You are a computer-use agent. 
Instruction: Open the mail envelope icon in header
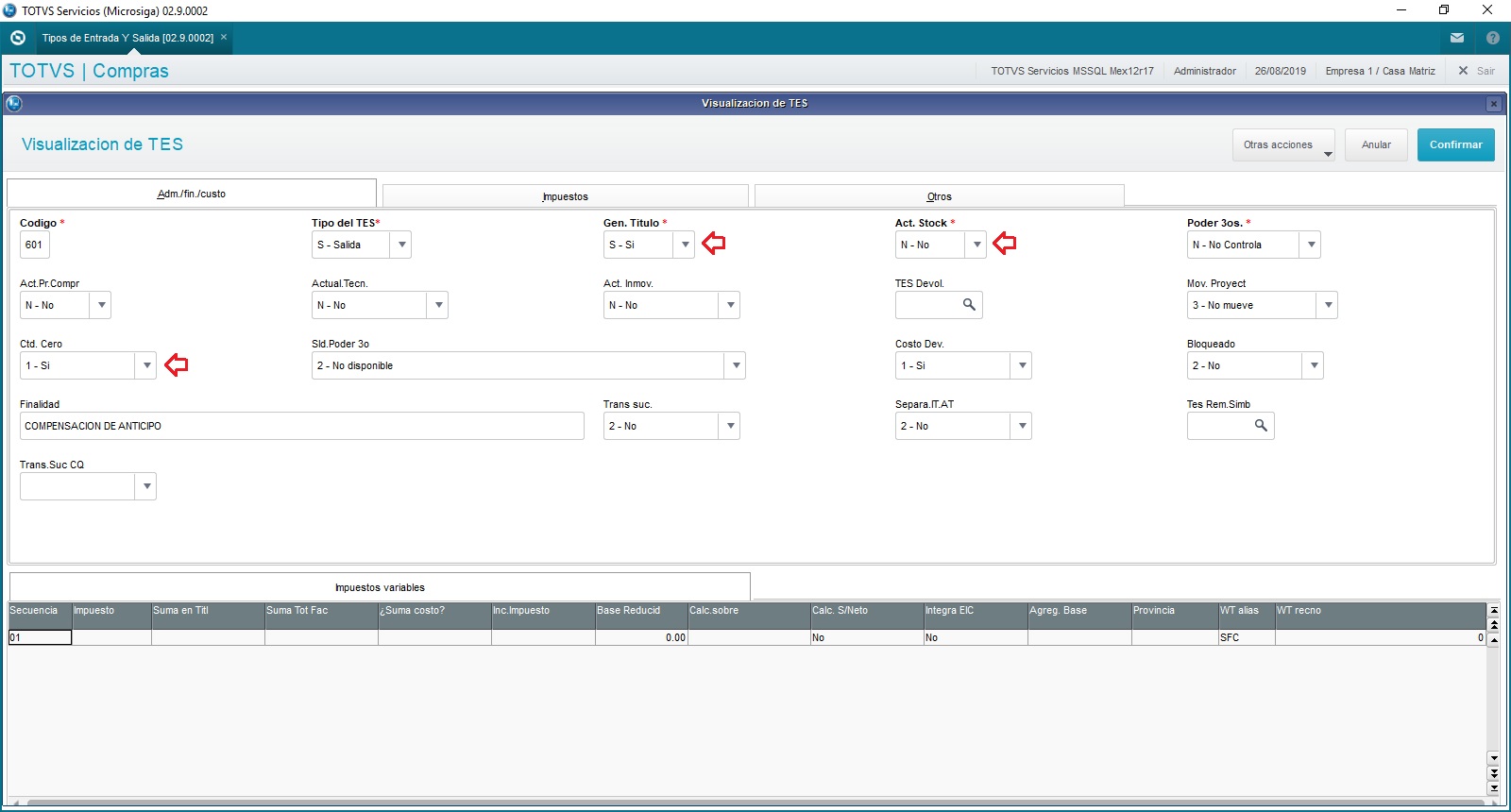tap(1457, 38)
